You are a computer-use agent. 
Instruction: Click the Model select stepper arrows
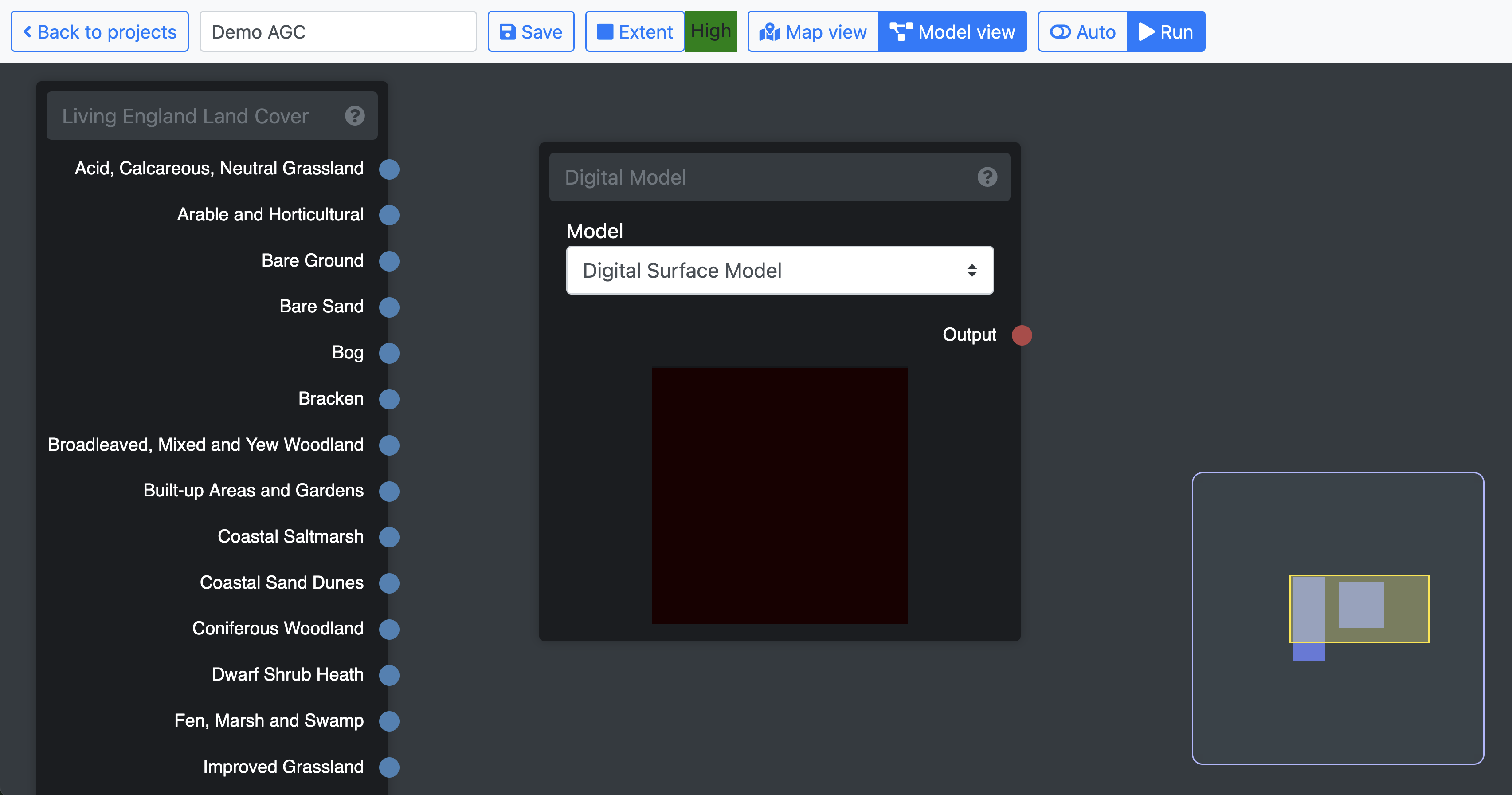coord(971,271)
